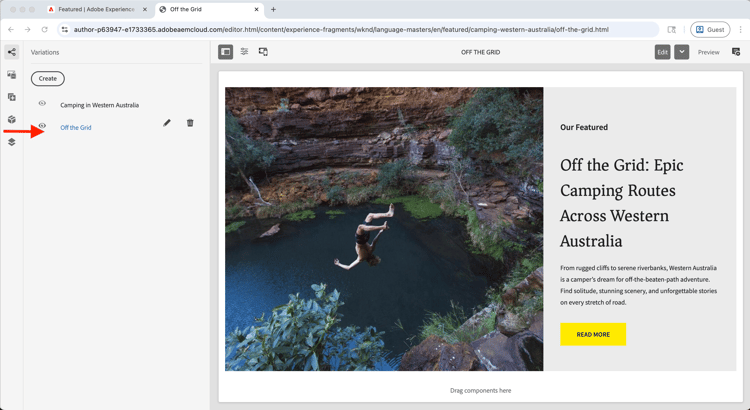Select the Off the Grid variation link
This screenshot has height=410, width=750.
[x=76, y=128]
